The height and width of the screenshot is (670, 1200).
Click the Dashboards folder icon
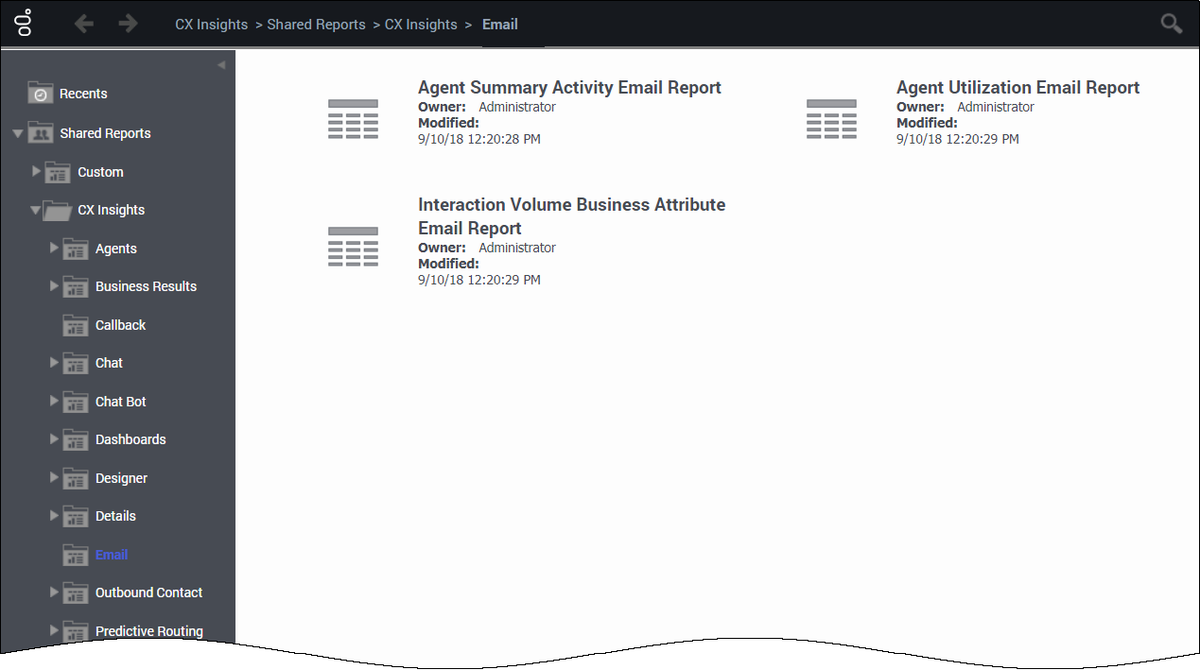(x=76, y=440)
